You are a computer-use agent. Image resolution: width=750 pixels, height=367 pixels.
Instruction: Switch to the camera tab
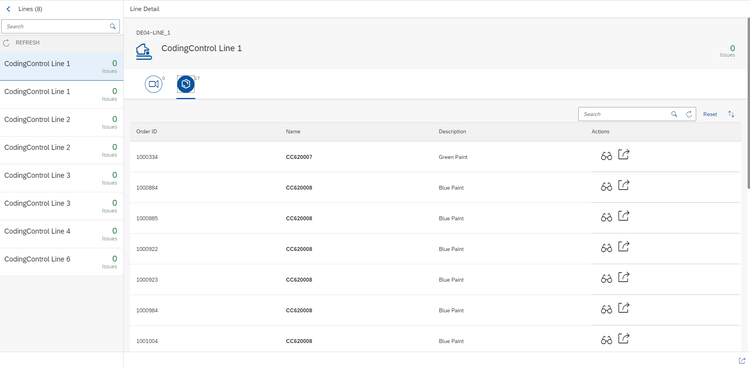tap(154, 84)
